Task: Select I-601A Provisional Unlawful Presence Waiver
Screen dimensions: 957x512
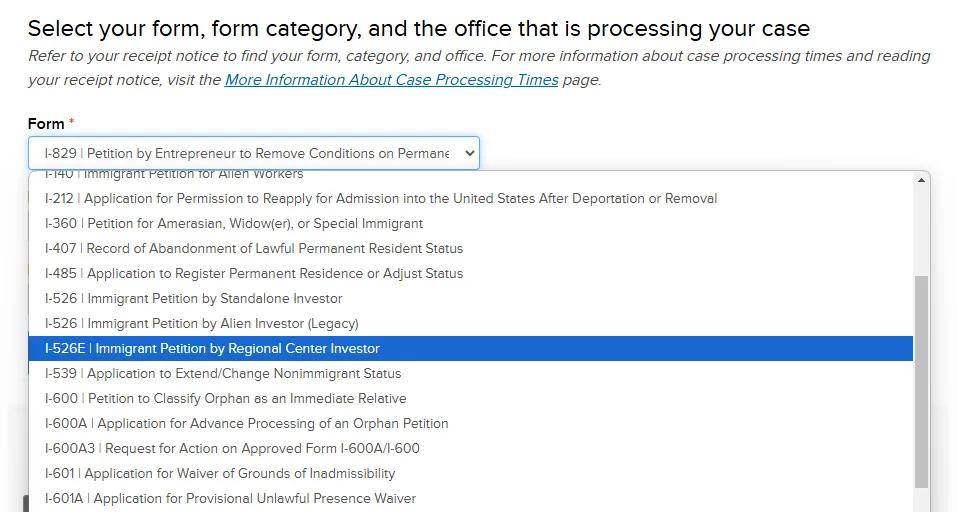Action: 230,498
